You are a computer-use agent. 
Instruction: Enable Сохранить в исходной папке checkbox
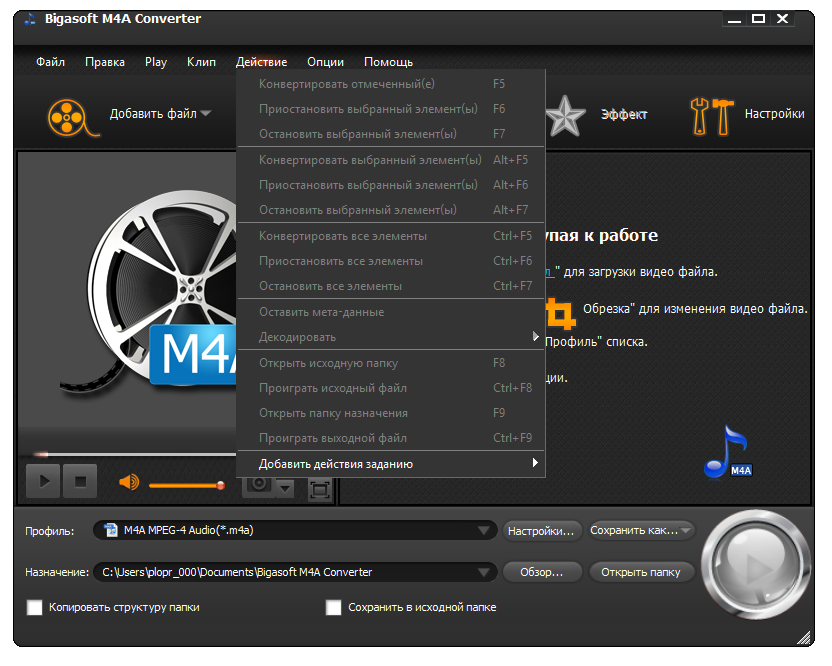[x=333, y=608]
